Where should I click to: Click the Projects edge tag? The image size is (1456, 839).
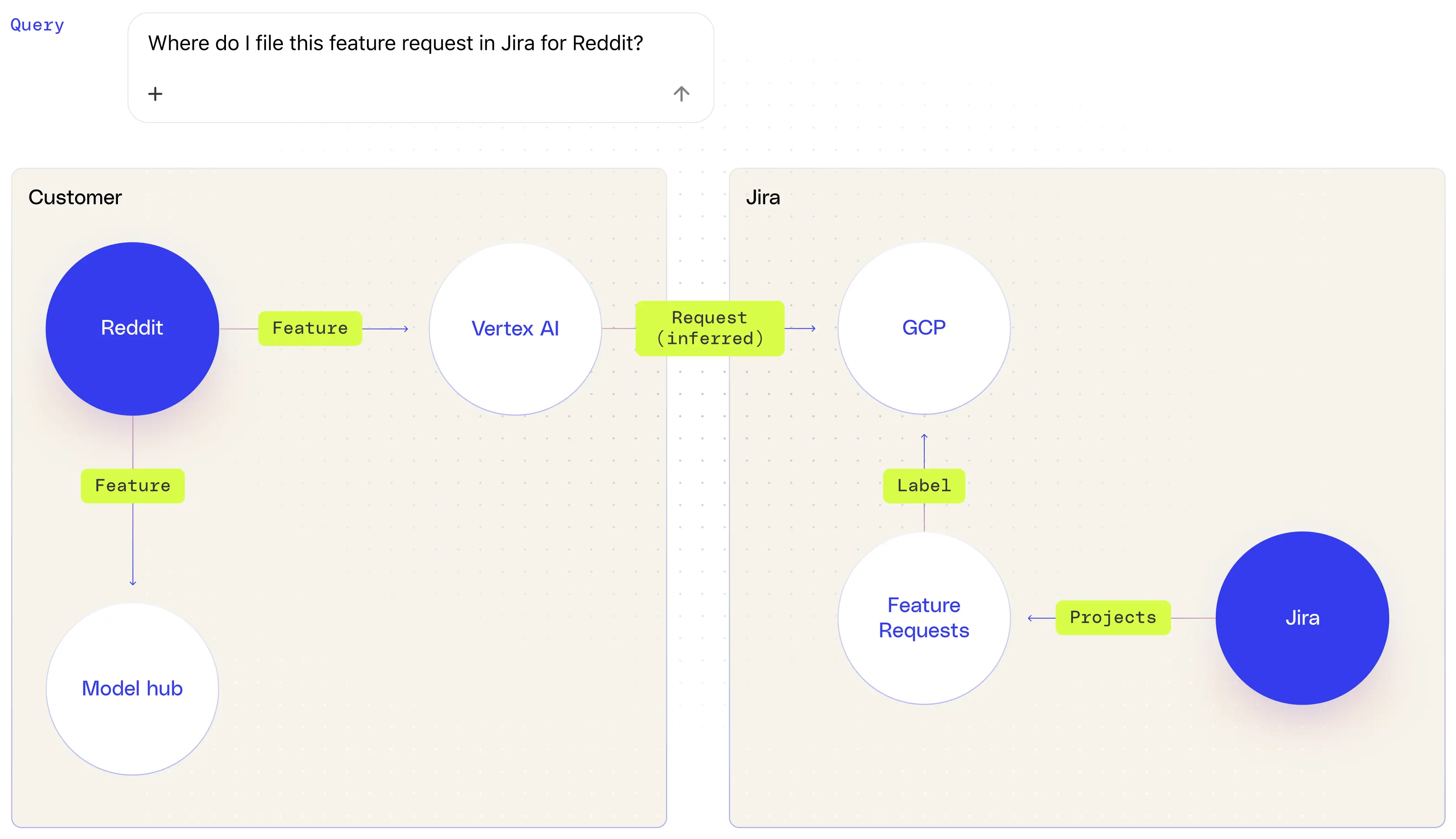click(1113, 618)
